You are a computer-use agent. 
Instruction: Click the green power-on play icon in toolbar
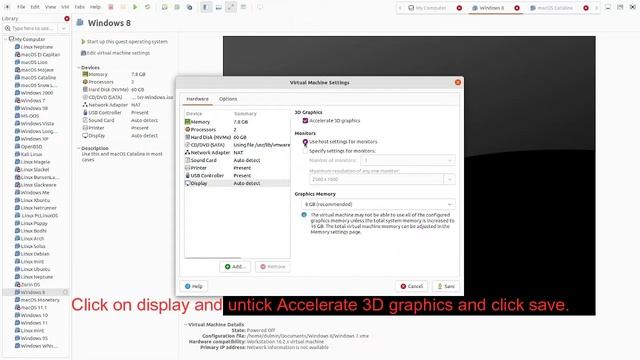pyautogui.click(x=135, y=7)
